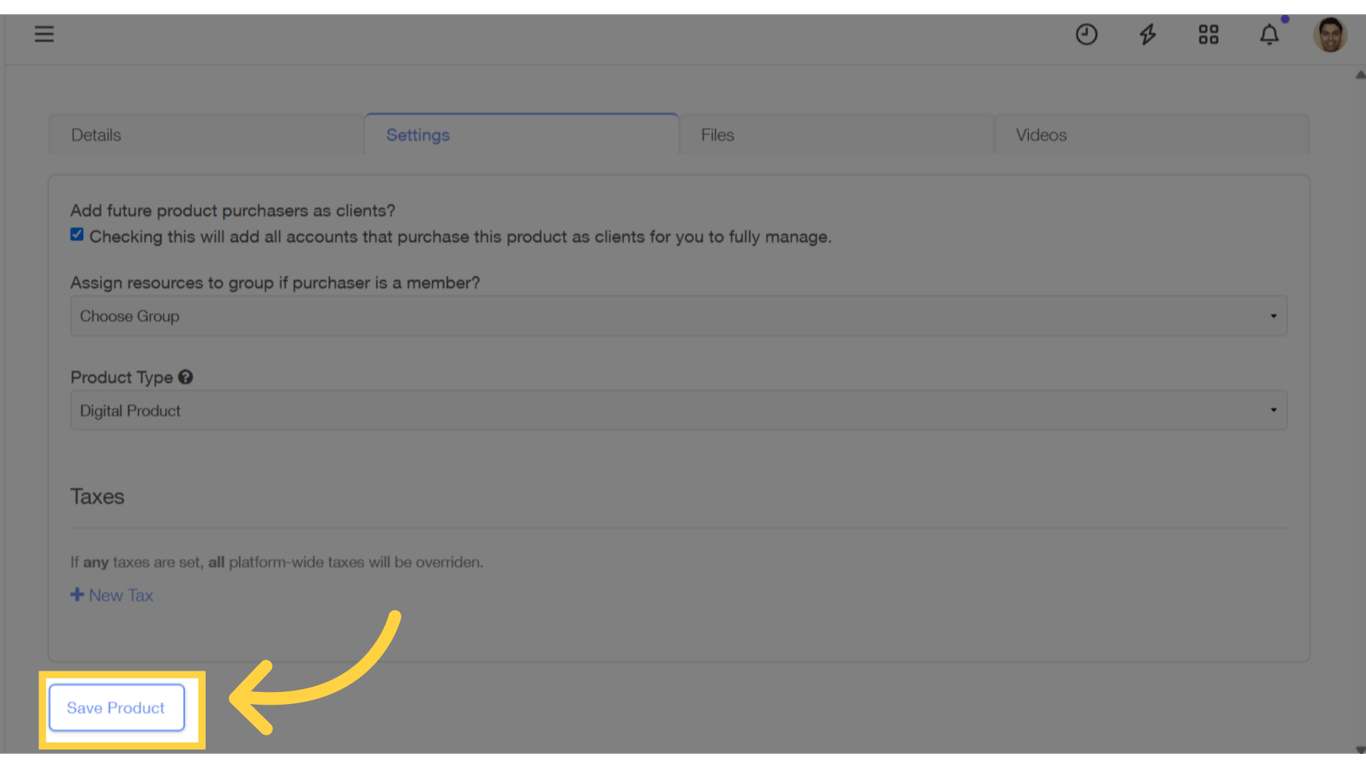Uncheck add purchasers as clients checkbox
Screen dimensions: 1366x768
point(77,234)
